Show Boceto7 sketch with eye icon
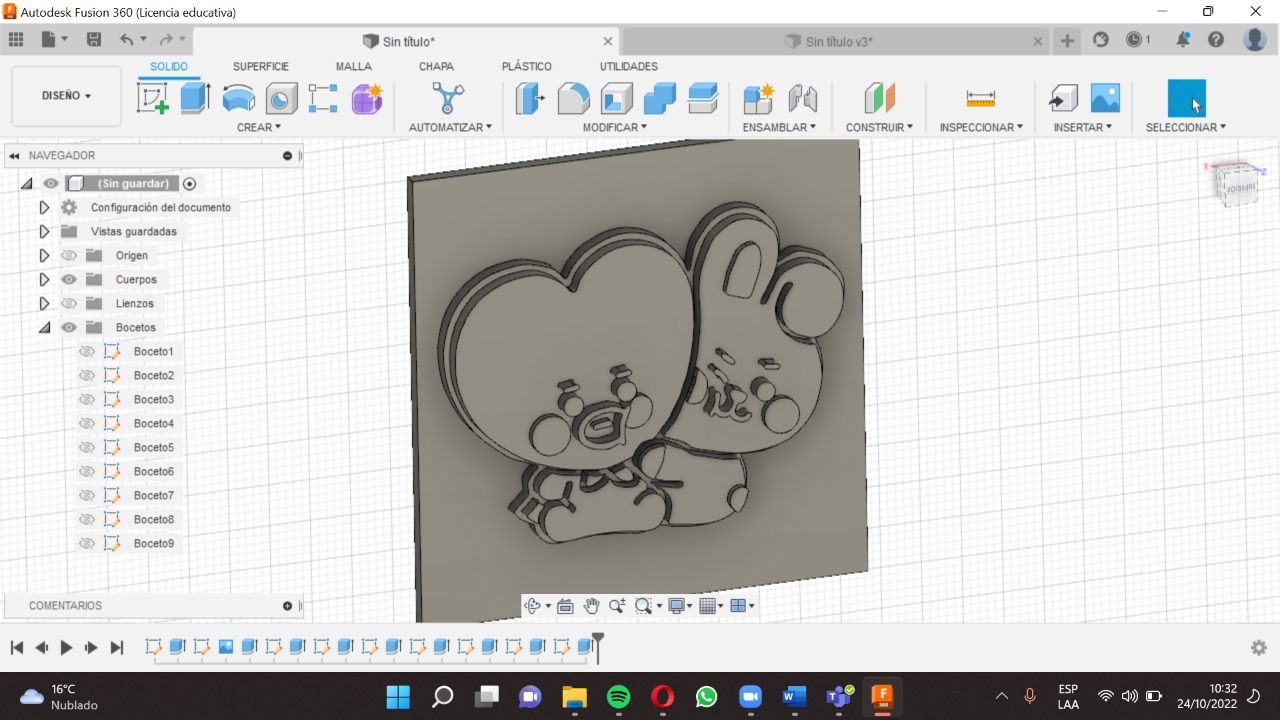Screen dimensions: 1280x720 pos(87,496)
